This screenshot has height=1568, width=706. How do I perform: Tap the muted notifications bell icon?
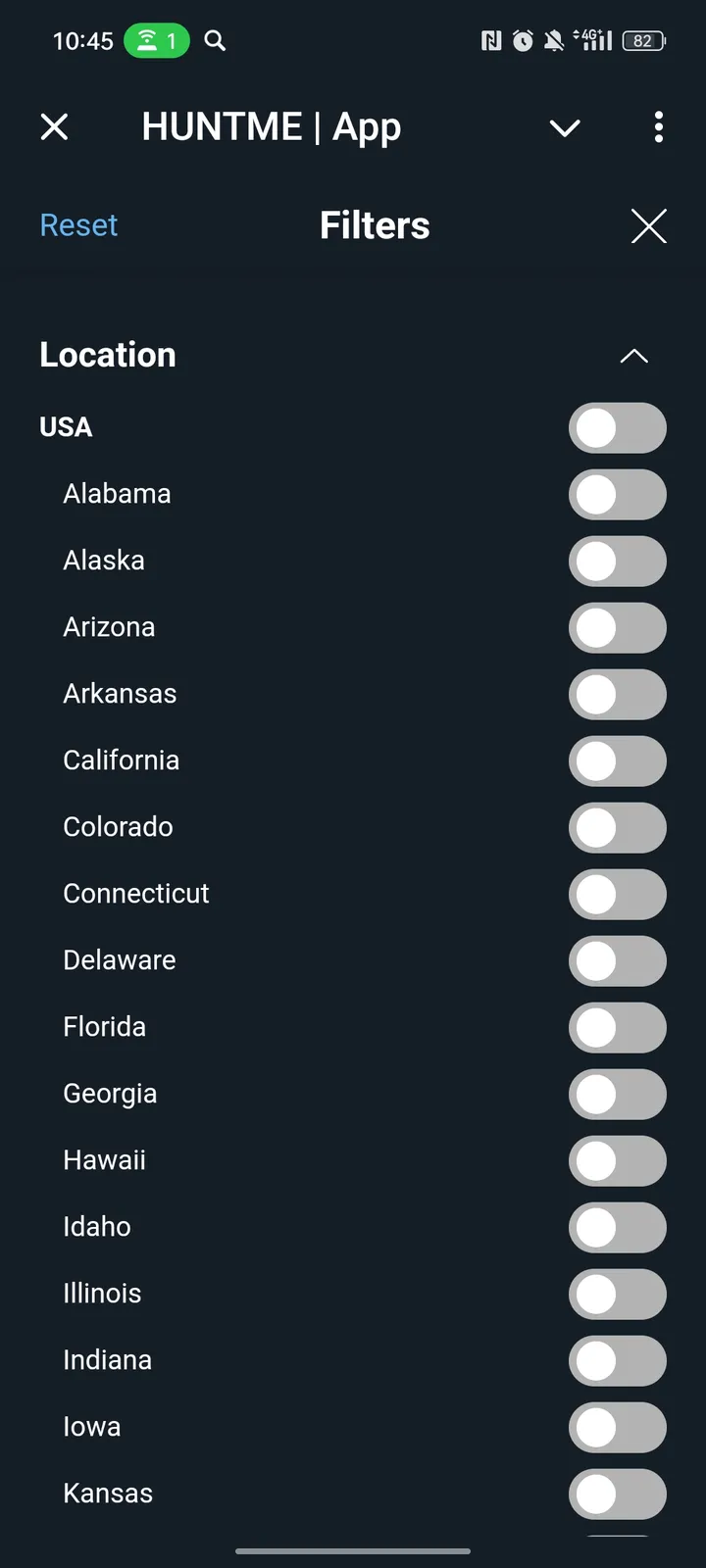pos(554,40)
